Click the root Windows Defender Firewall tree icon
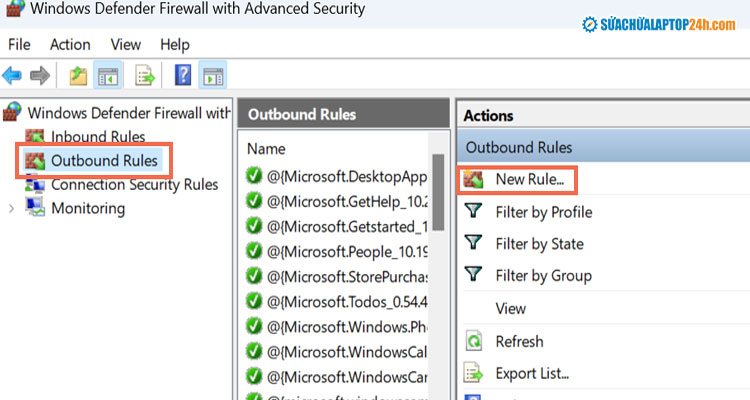 coord(12,111)
